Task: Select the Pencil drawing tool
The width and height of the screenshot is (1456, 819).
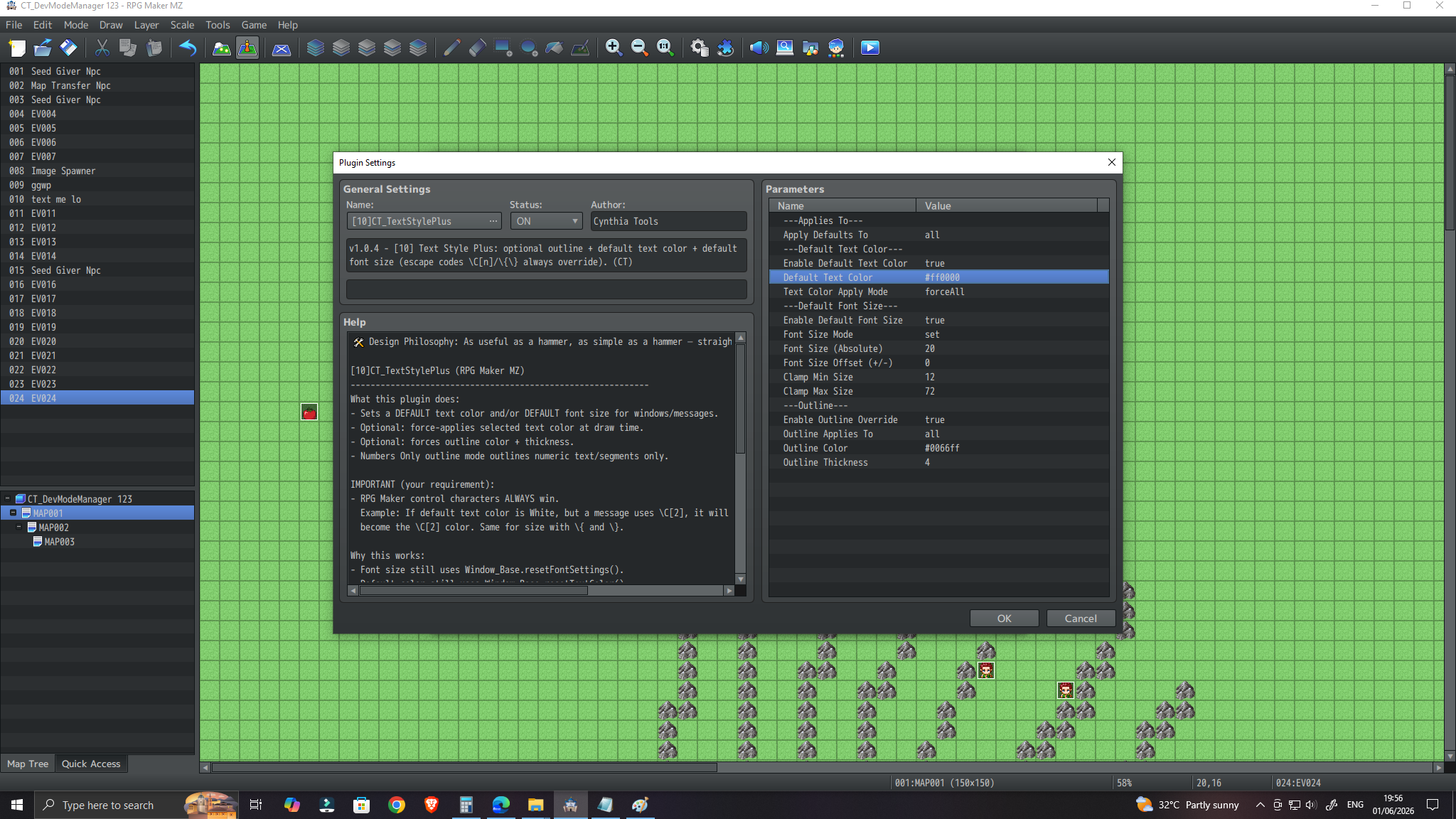Action: pyautogui.click(x=451, y=48)
